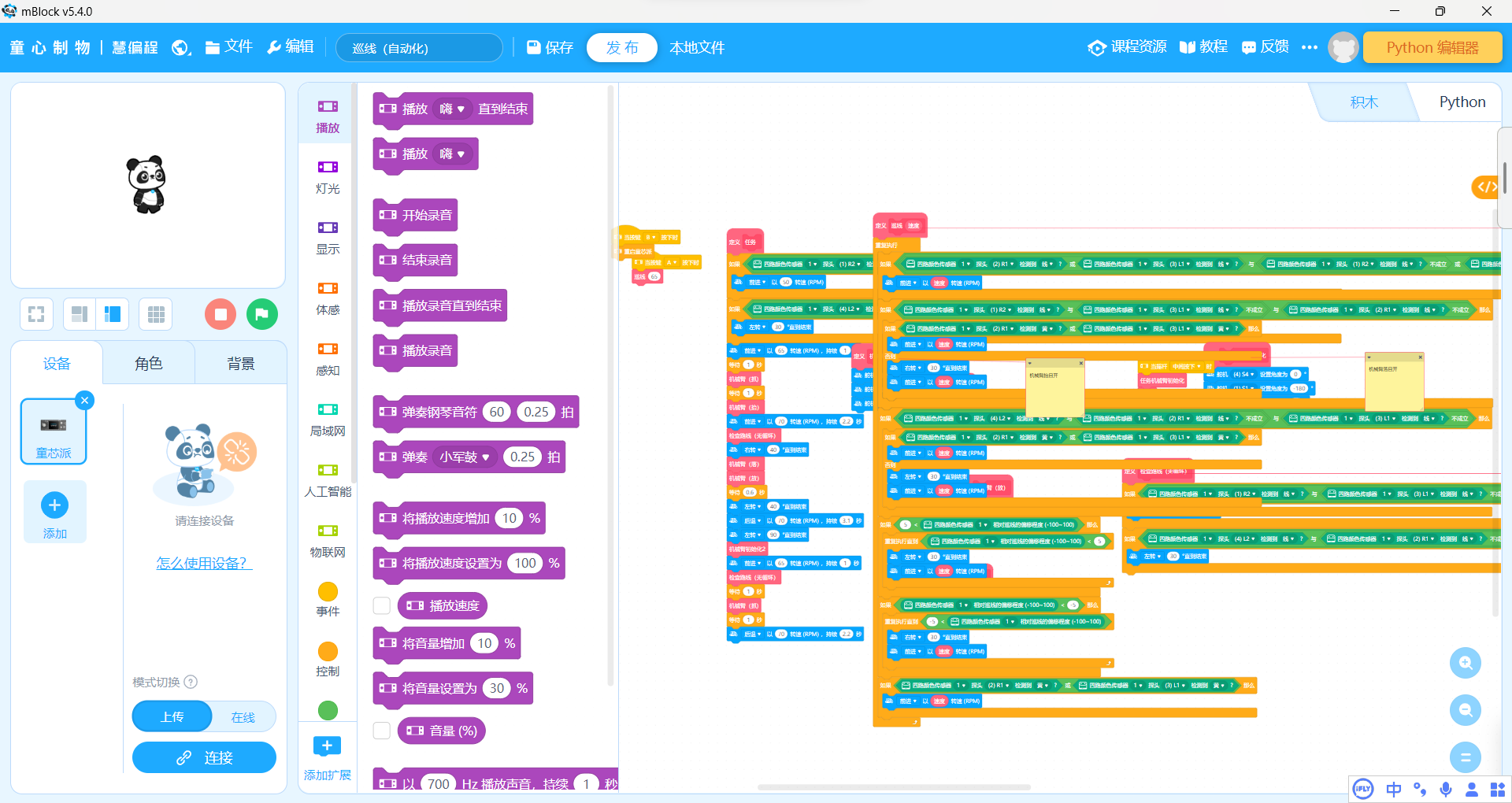The height and width of the screenshot is (803, 1512).
Task: Click the 发布 publish button
Action: 622,48
